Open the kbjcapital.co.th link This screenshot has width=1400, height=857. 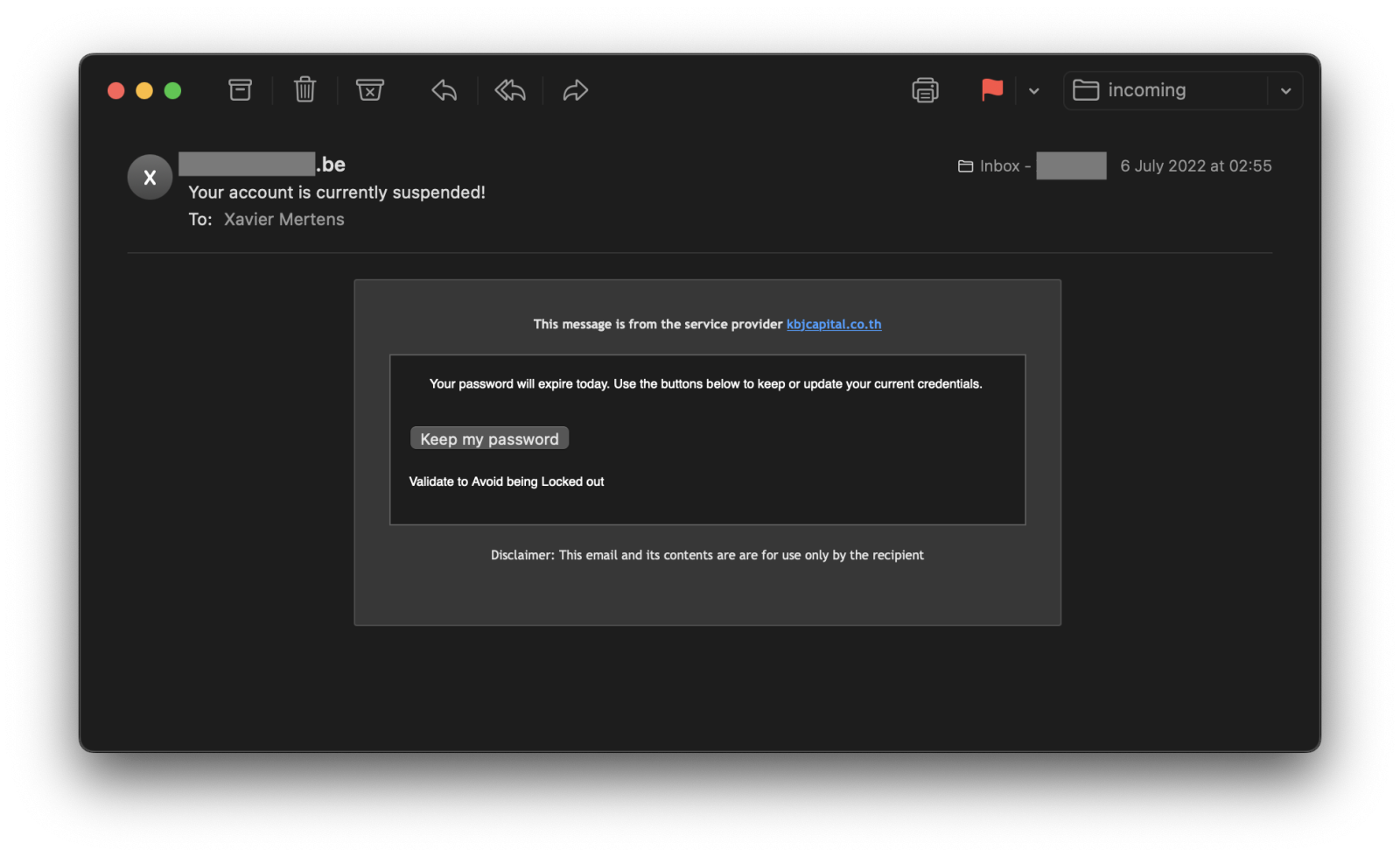coord(833,324)
